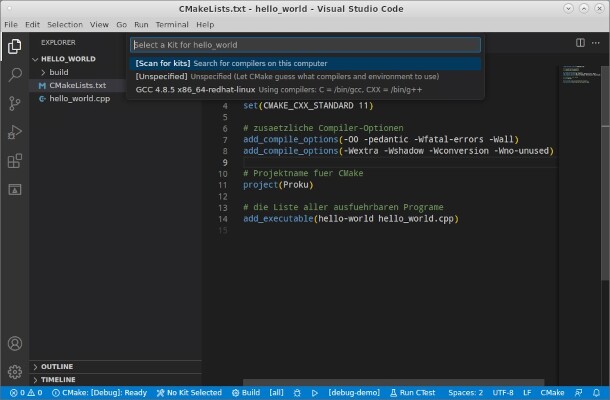Open the Accounts menu icon

15,343
